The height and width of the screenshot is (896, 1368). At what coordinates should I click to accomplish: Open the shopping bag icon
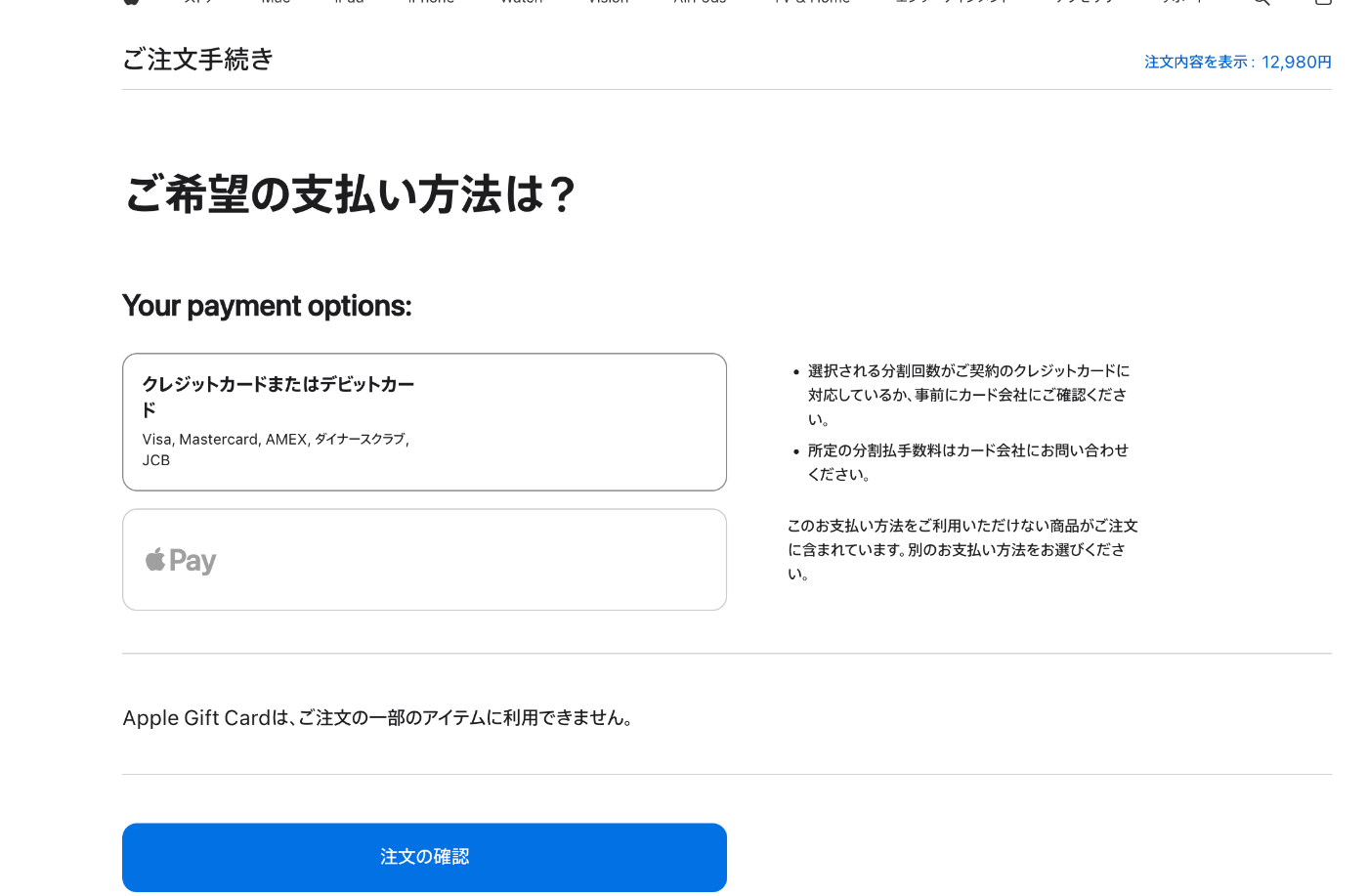pyautogui.click(x=1321, y=3)
